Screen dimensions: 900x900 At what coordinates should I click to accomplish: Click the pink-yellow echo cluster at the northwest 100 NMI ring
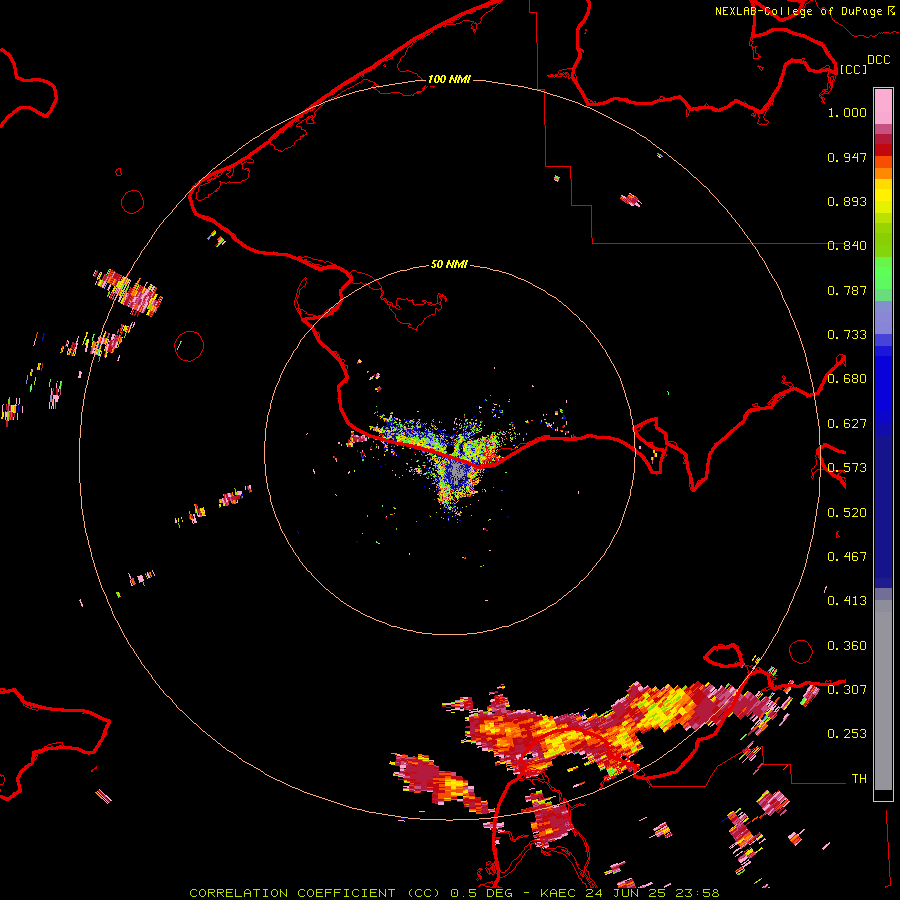(127, 292)
